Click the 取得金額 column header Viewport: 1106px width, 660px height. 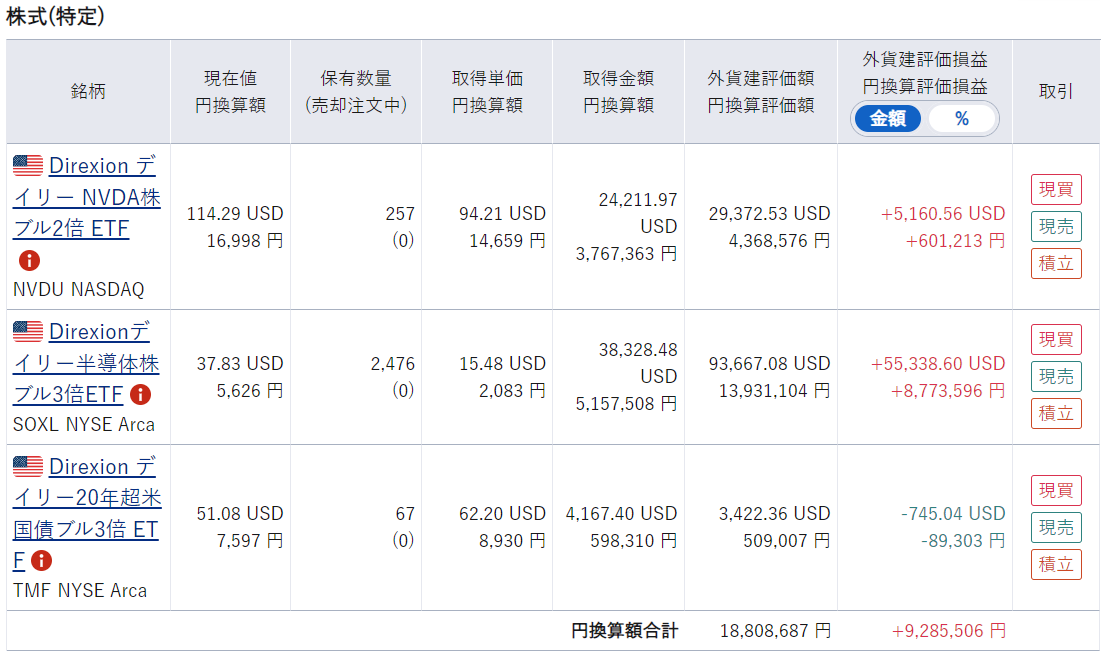point(619,92)
